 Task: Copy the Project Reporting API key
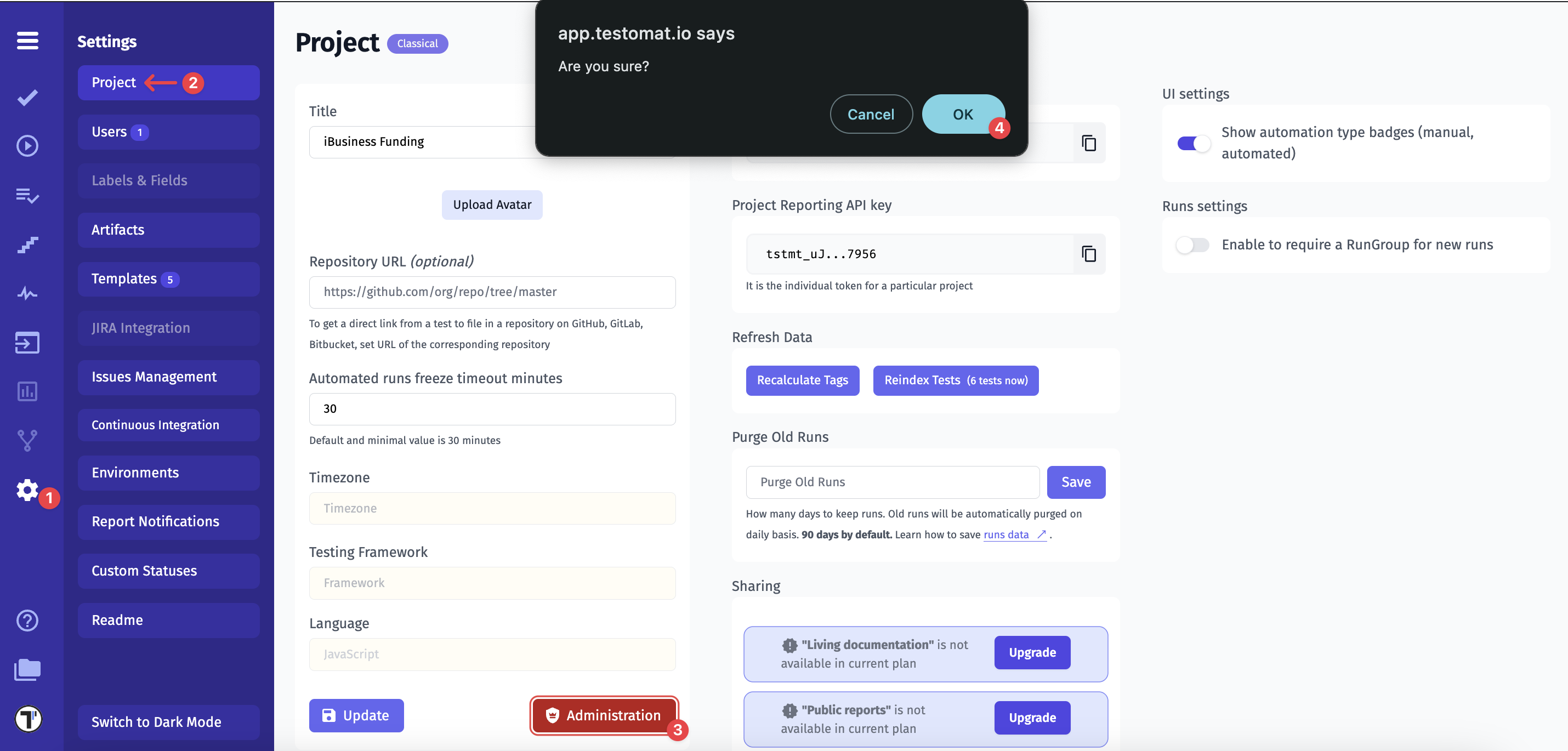click(1089, 254)
